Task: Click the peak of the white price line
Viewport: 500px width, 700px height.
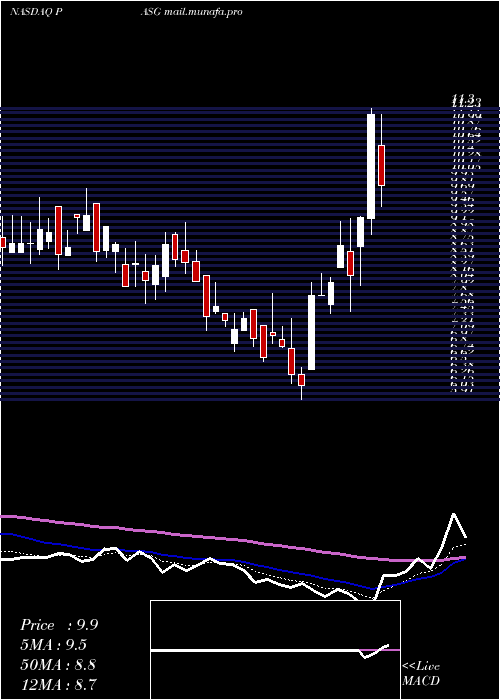Action: click(x=454, y=514)
